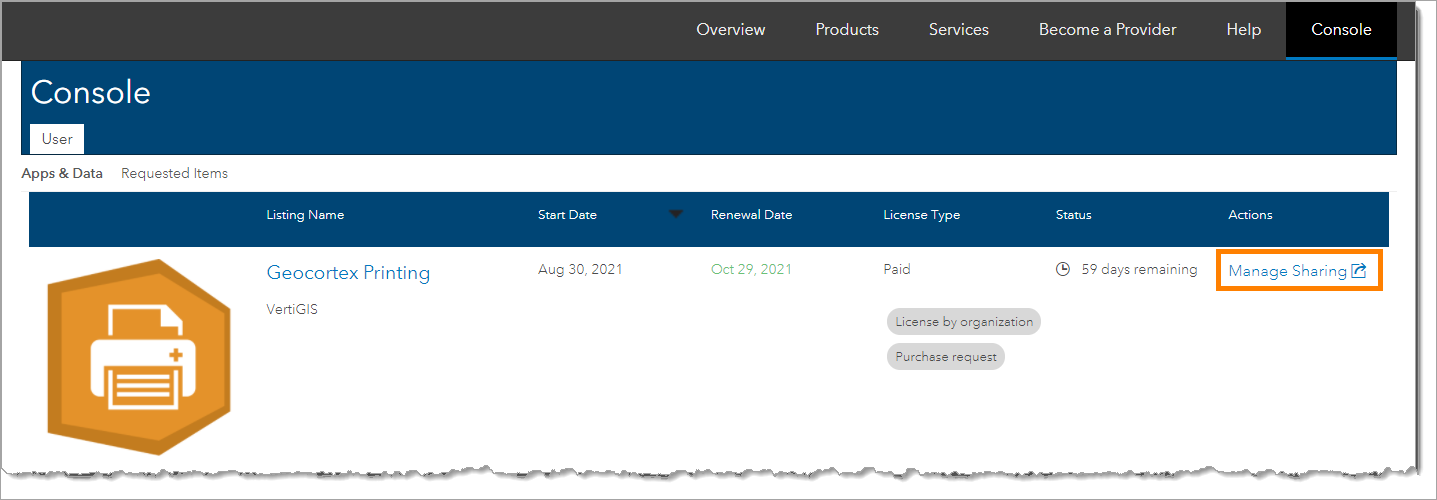Viewport: 1437px width, 500px height.
Task: Sort by Listing Name column
Action: [x=305, y=215]
